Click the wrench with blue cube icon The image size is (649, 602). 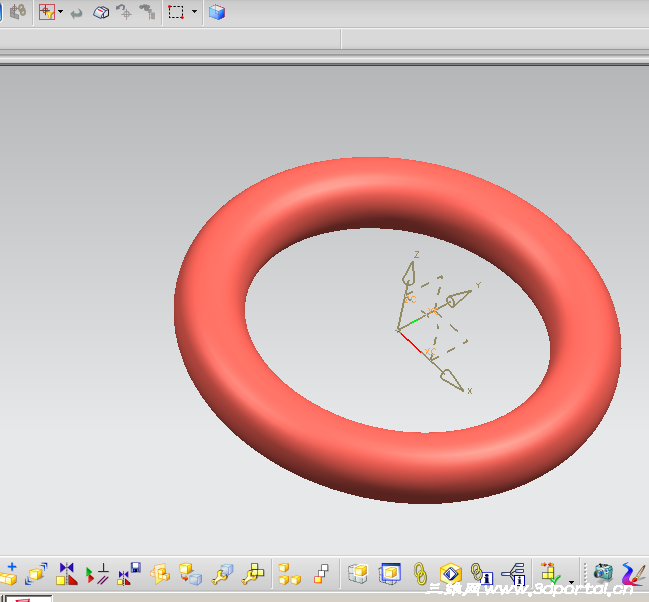click(223, 574)
